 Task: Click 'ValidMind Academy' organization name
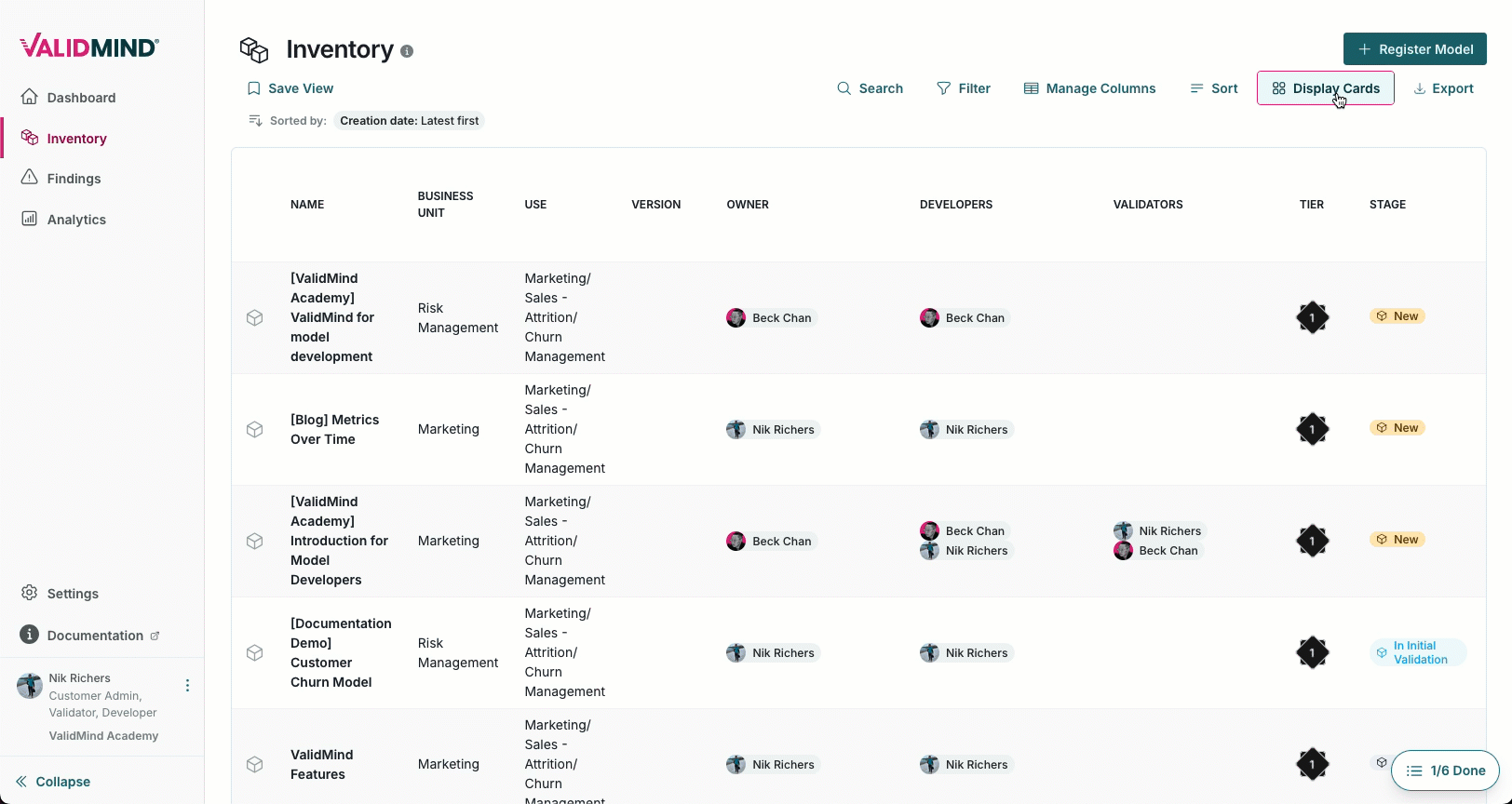pos(103,735)
